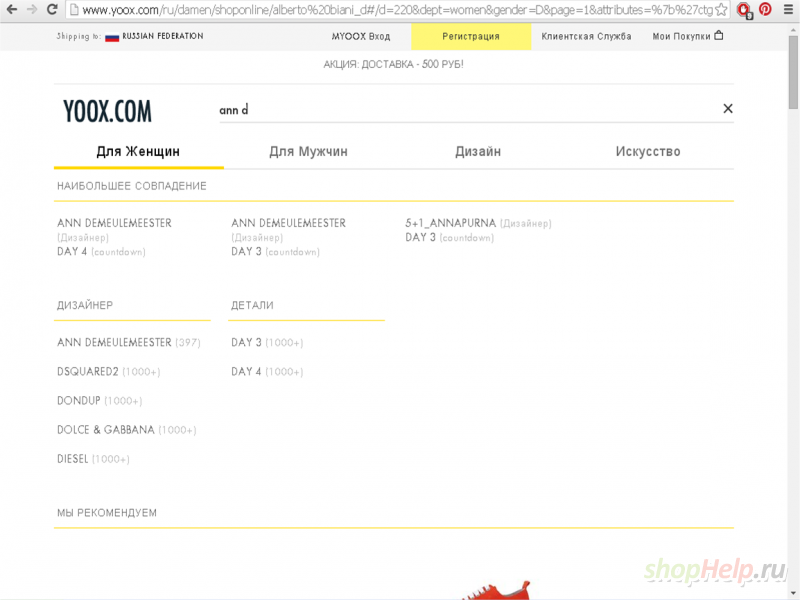Screen dimensions: 800x600
Task: Open the Pinterest extension icon
Action: 765,9
